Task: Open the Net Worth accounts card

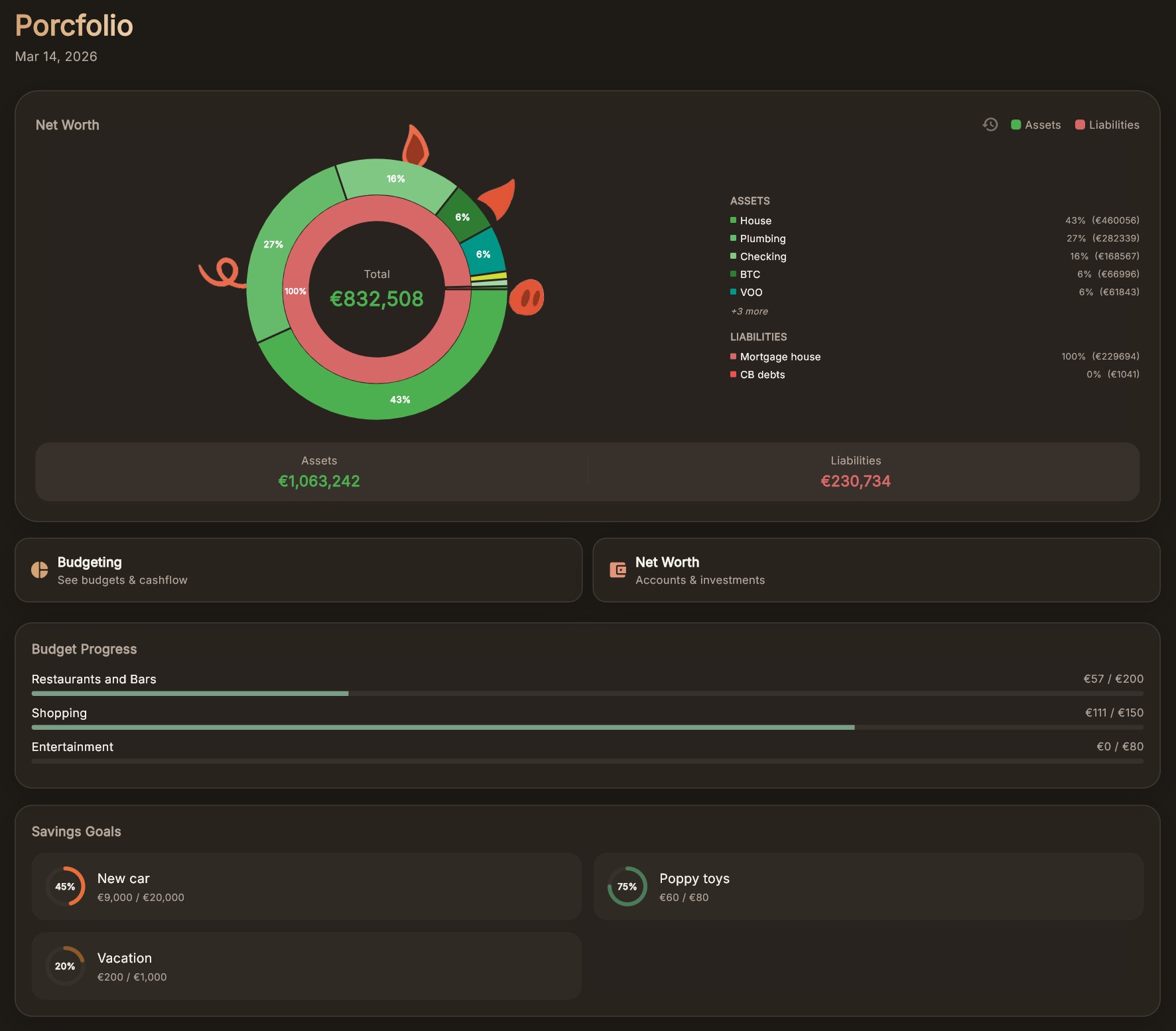Action: [x=876, y=570]
